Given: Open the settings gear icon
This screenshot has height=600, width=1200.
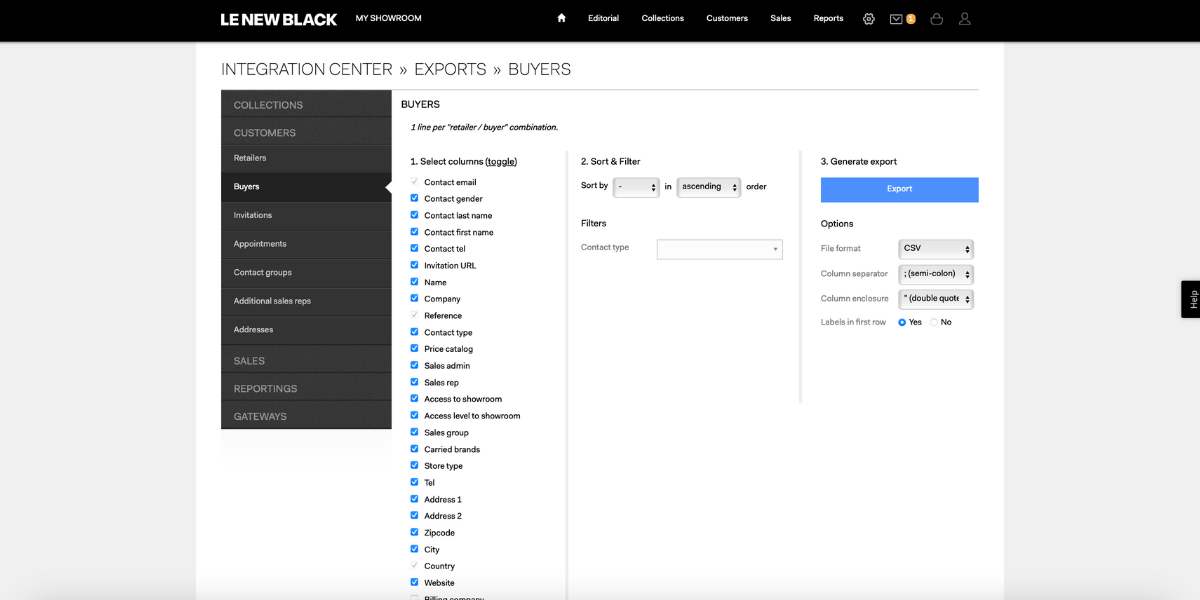Looking at the screenshot, I should pyautogui.click(x=868, y=18).
